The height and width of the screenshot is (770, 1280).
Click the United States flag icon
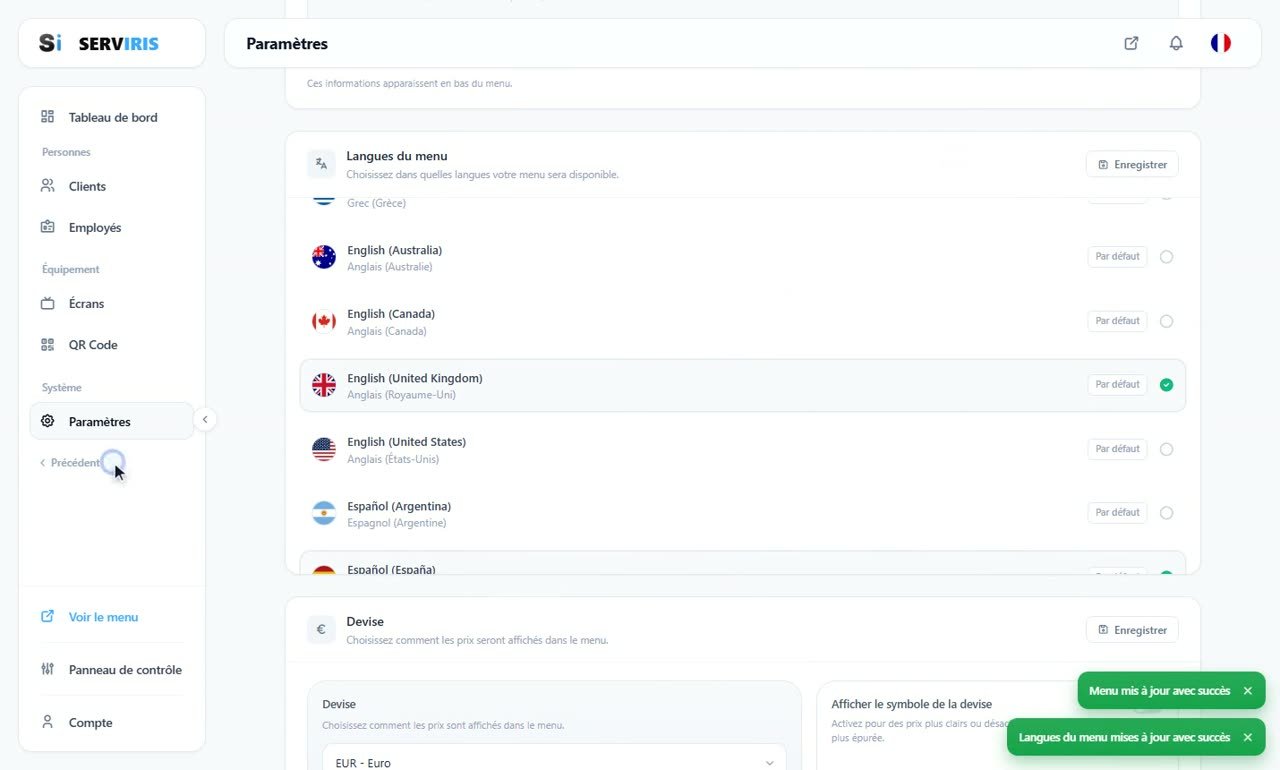[x=324, y=449]
